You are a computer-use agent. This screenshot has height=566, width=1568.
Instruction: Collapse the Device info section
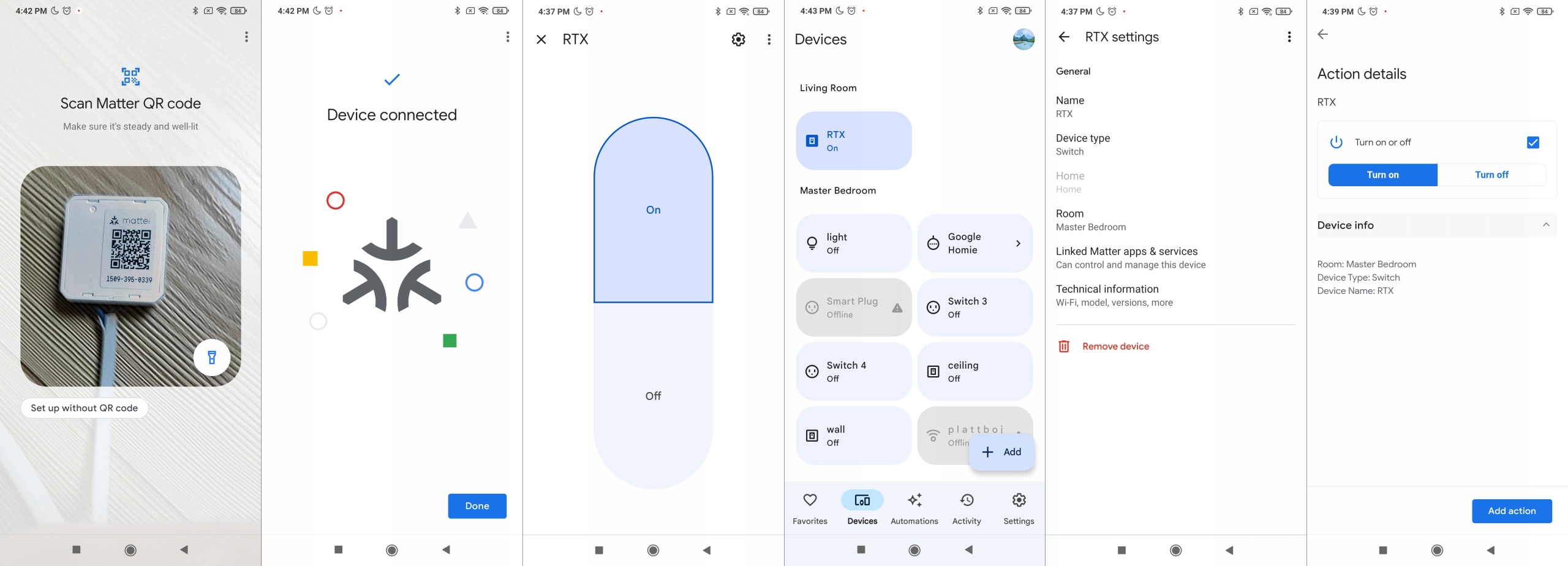tap(1547, 225)
